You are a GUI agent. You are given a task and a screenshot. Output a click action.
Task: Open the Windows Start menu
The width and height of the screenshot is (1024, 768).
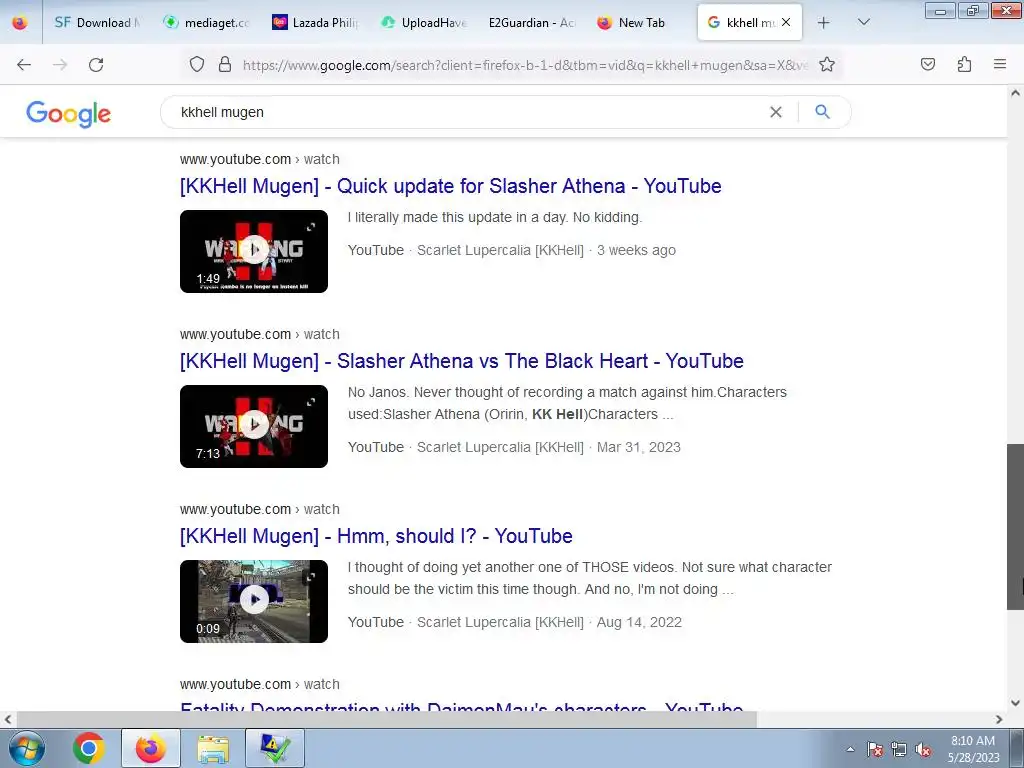point(27,748)
